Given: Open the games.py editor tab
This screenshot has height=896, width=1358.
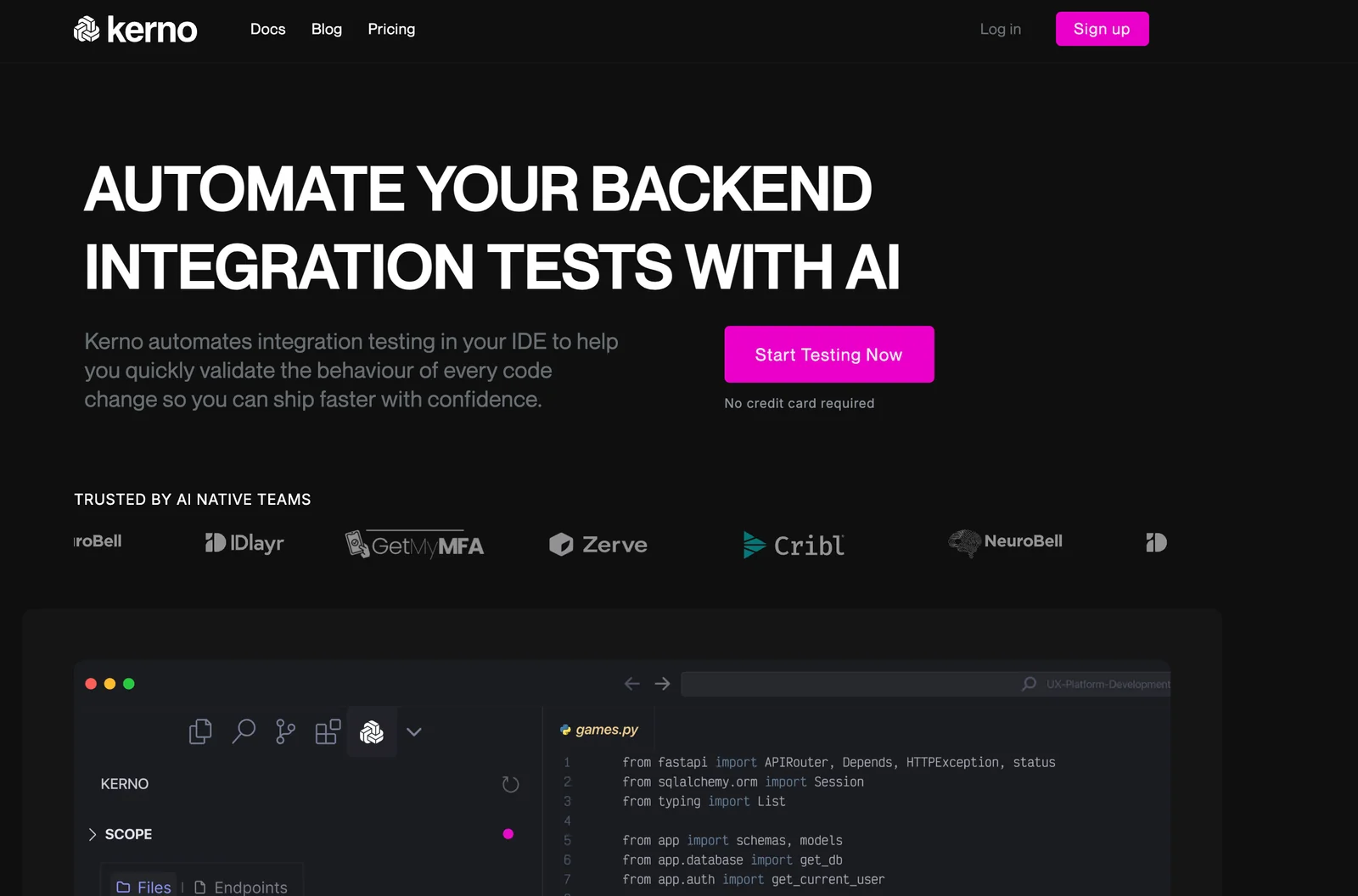Looking at the screenshot, I should pos(599,730).
